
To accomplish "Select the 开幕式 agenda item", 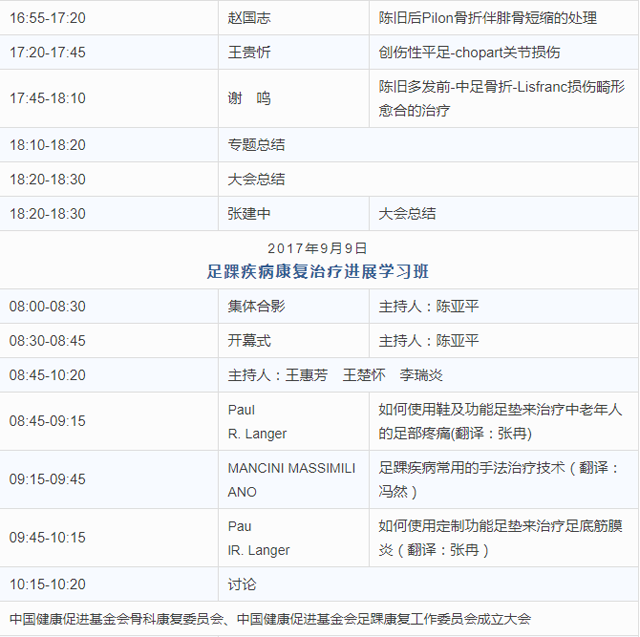I will point(250,341).
